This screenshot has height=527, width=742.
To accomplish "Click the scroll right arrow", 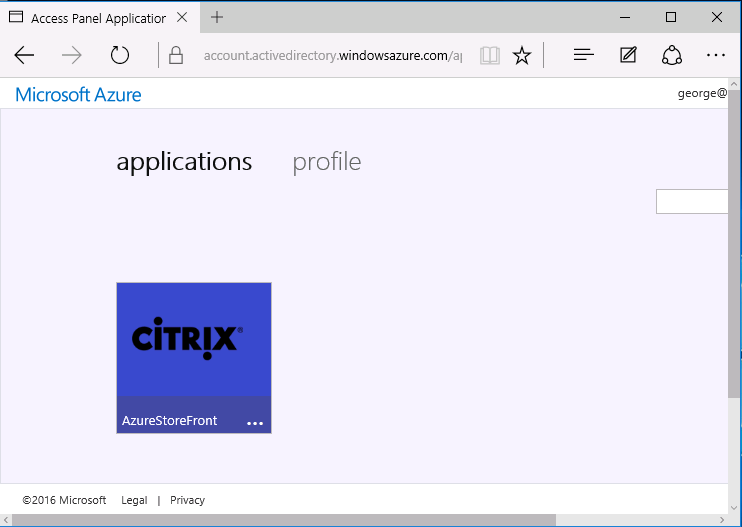I will (x=722, y=520).
